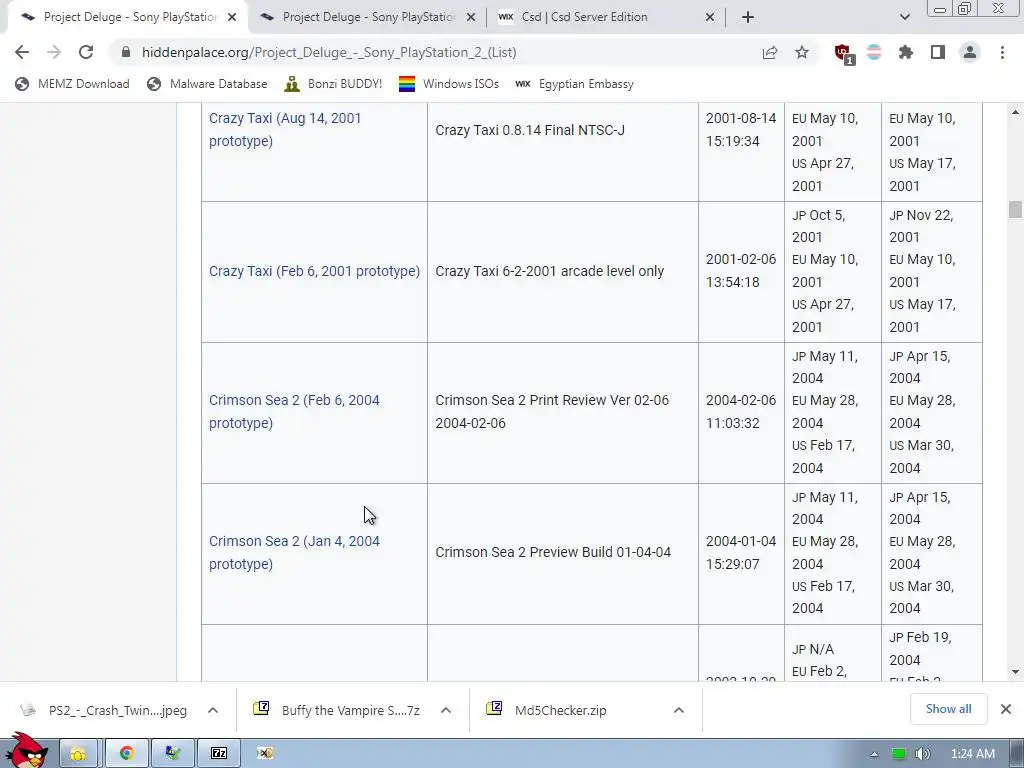Click the vertical scrollbar thumb
Viewport: 1024px width, 768px height.
[1015, 210]
